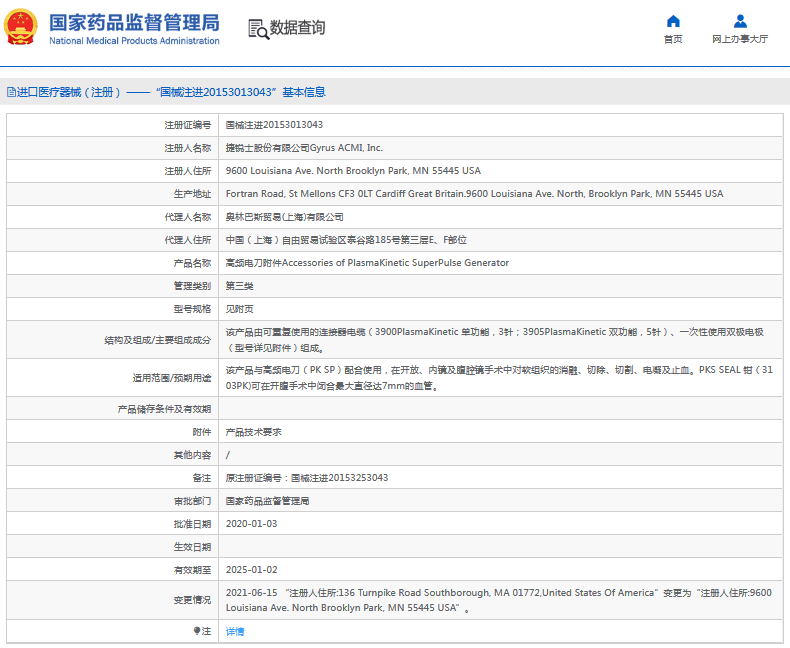
Task: Select remark 原注册证编号 国械注进20153253043
Action: [x=307, y=478]
